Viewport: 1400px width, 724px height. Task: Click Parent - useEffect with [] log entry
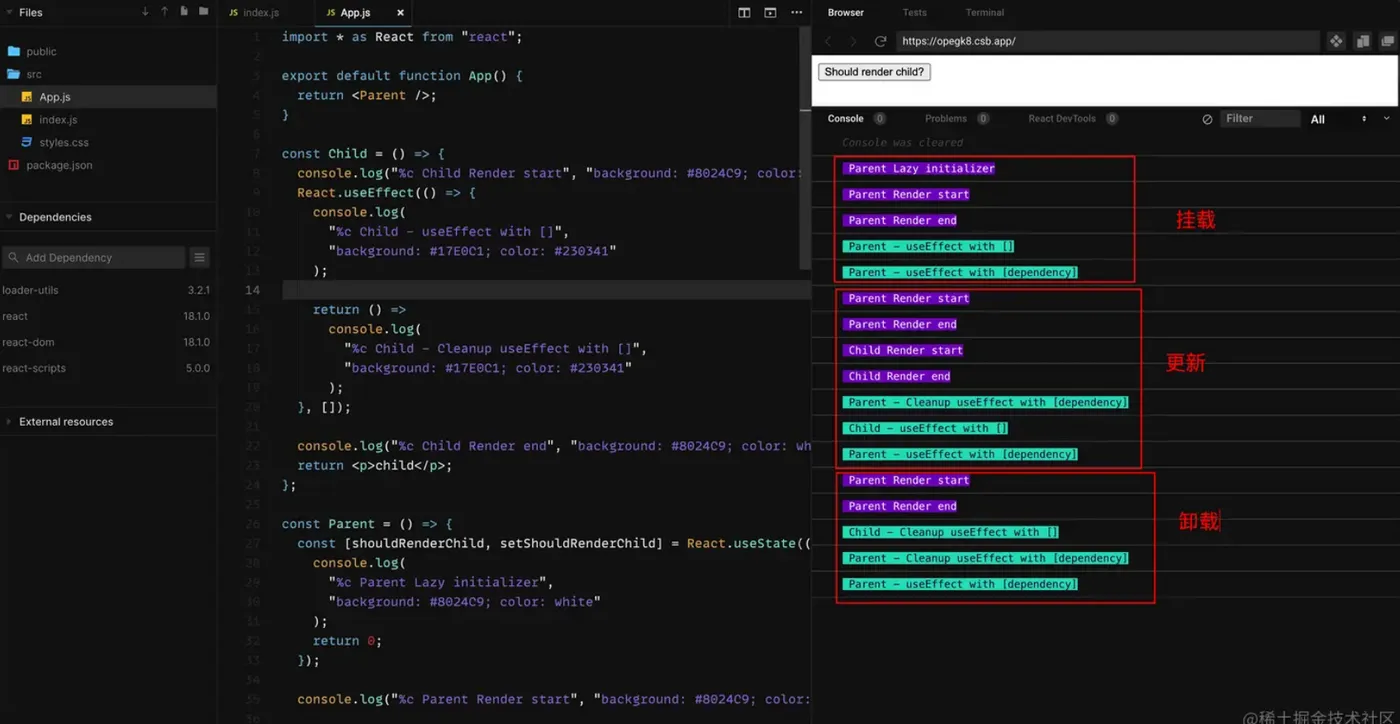[929, 246]
